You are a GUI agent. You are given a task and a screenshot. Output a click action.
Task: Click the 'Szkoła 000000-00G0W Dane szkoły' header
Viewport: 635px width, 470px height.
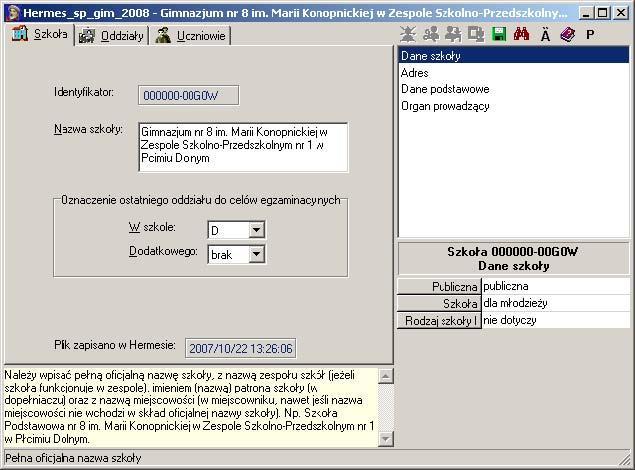pyautogui.click(x=514, y=259)
